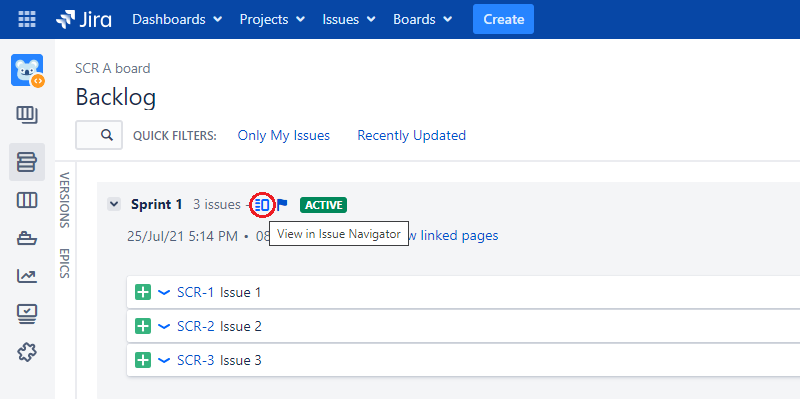This screenshot has width=800, height=399.
Task: Click the SCR A board breadcrumb
Action: coord(113,68)
